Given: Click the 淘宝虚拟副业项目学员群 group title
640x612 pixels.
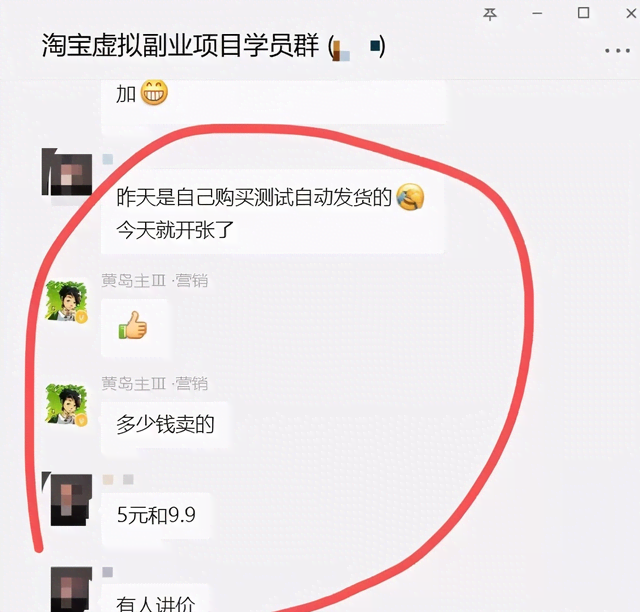Looking at the screenshot, I should [x=180, y=45].
